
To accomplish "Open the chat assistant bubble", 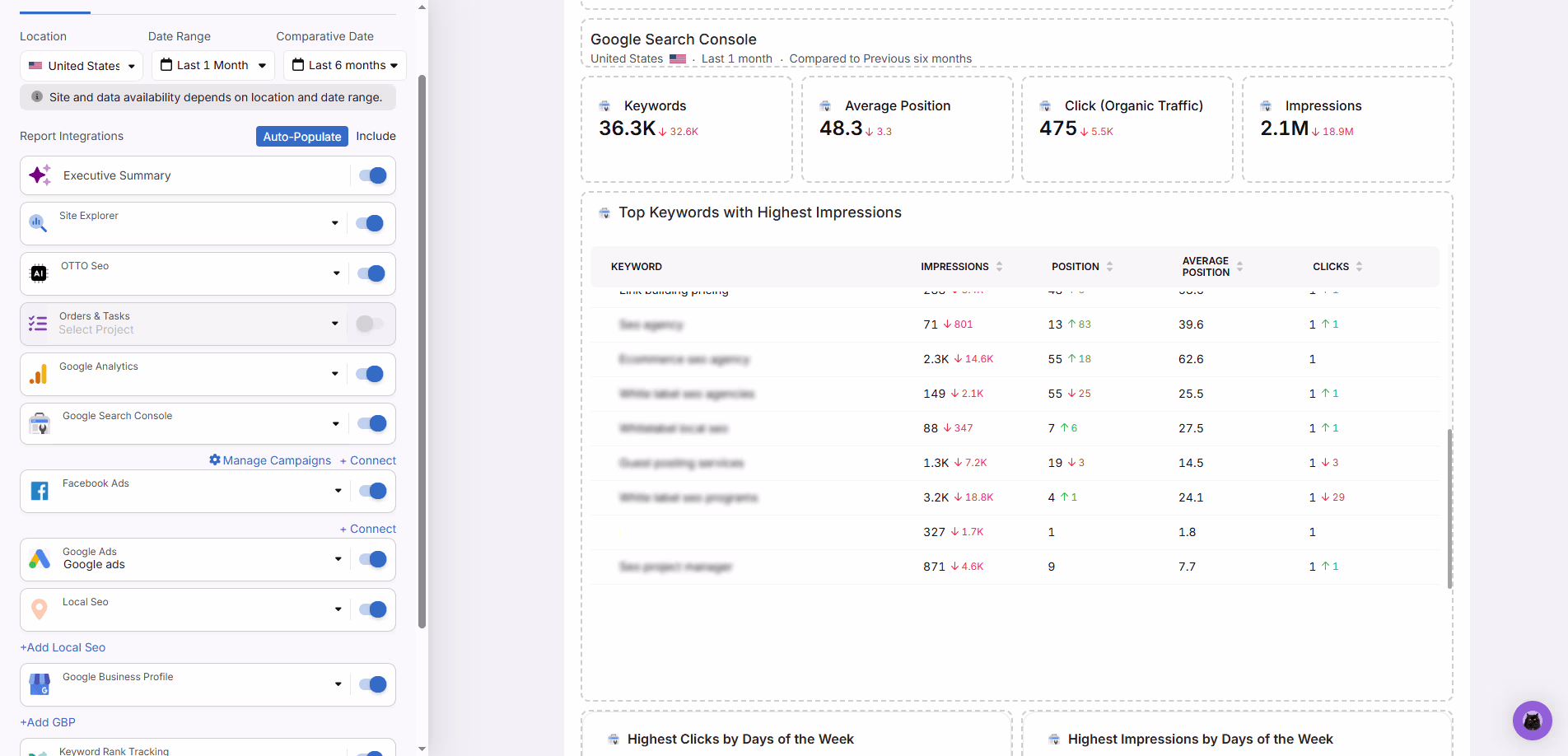I will (x=1532, y=721).
